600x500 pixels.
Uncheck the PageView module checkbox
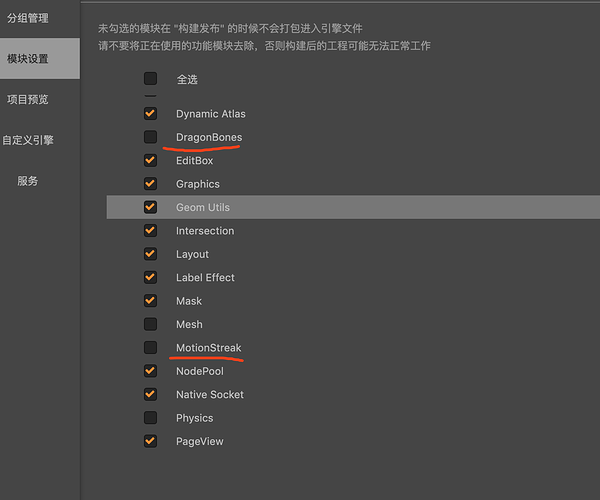[x=150, y=441]
